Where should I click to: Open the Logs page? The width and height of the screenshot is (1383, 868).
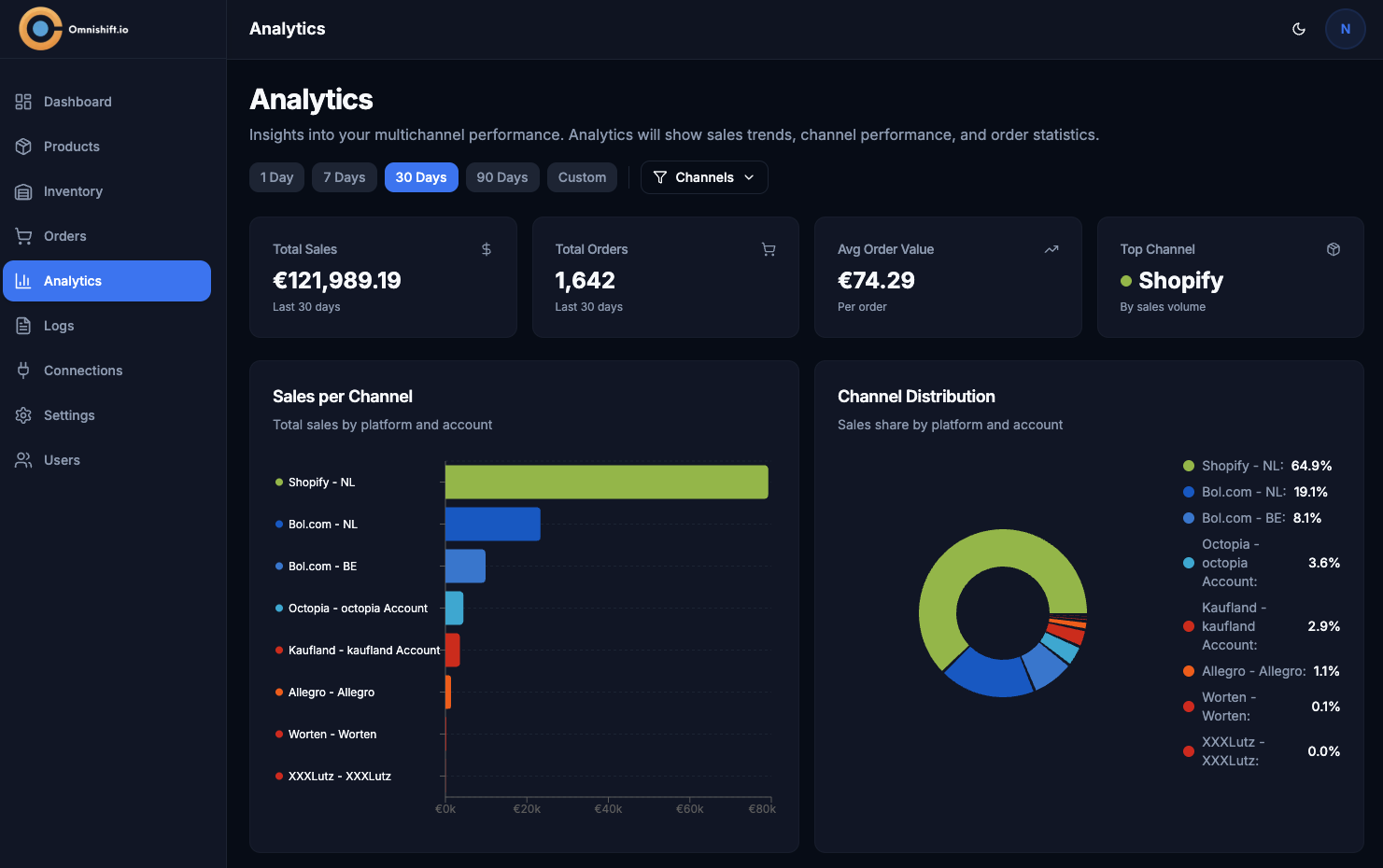tap(106, 326)
